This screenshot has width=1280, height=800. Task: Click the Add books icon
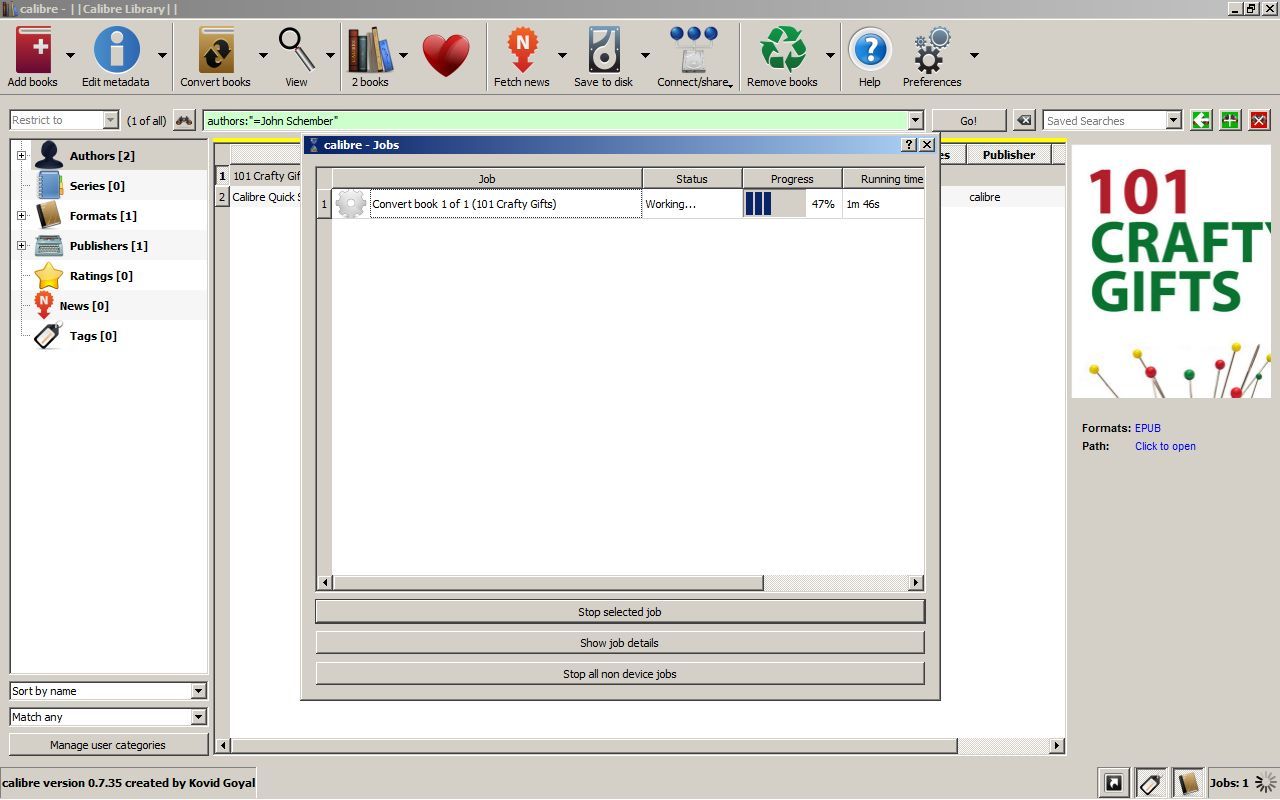pos(33,52)
